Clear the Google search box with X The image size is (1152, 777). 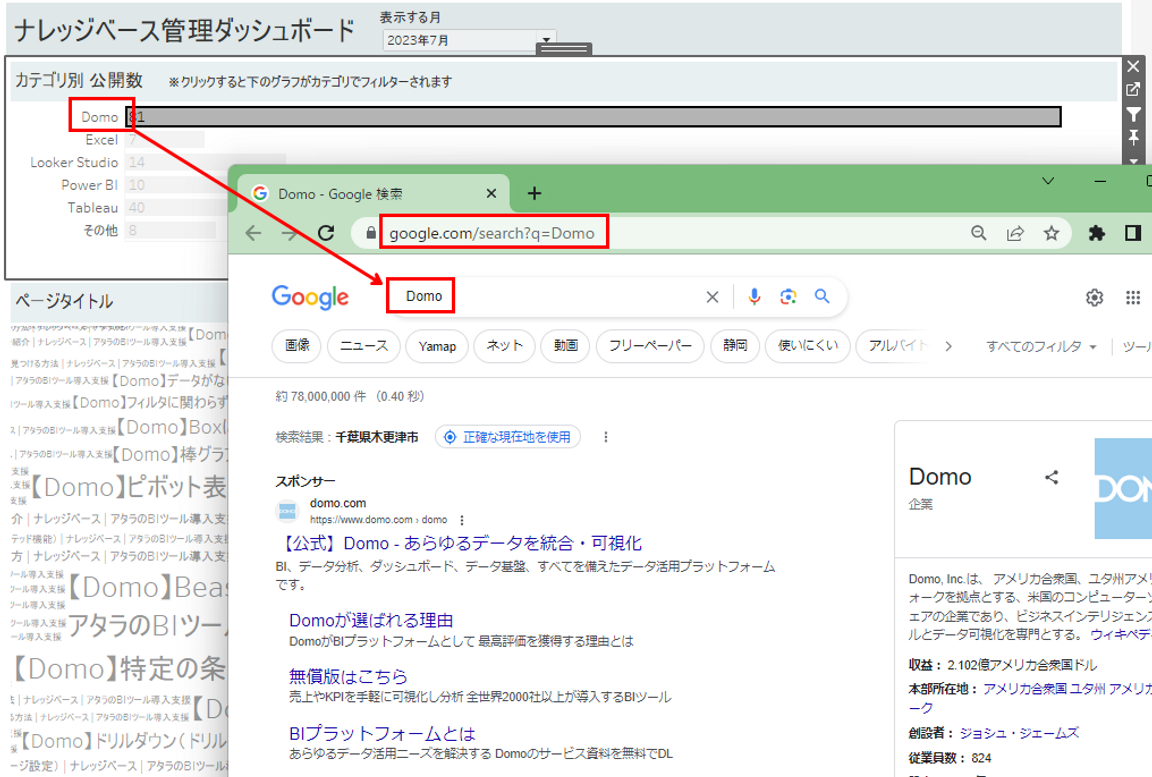712,297
